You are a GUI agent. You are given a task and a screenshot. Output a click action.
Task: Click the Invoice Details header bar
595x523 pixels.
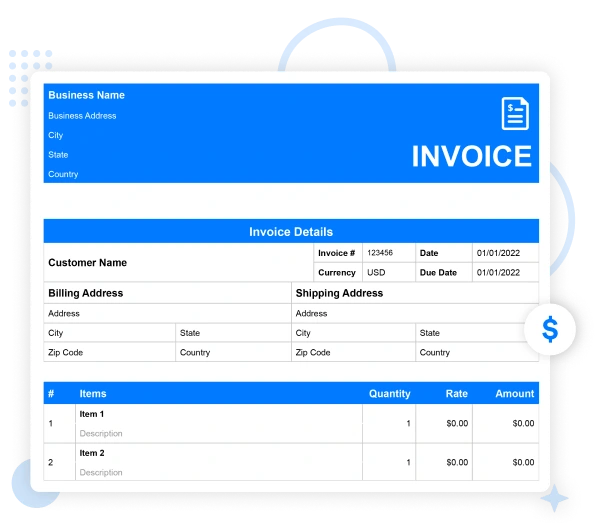click(291, 231)
